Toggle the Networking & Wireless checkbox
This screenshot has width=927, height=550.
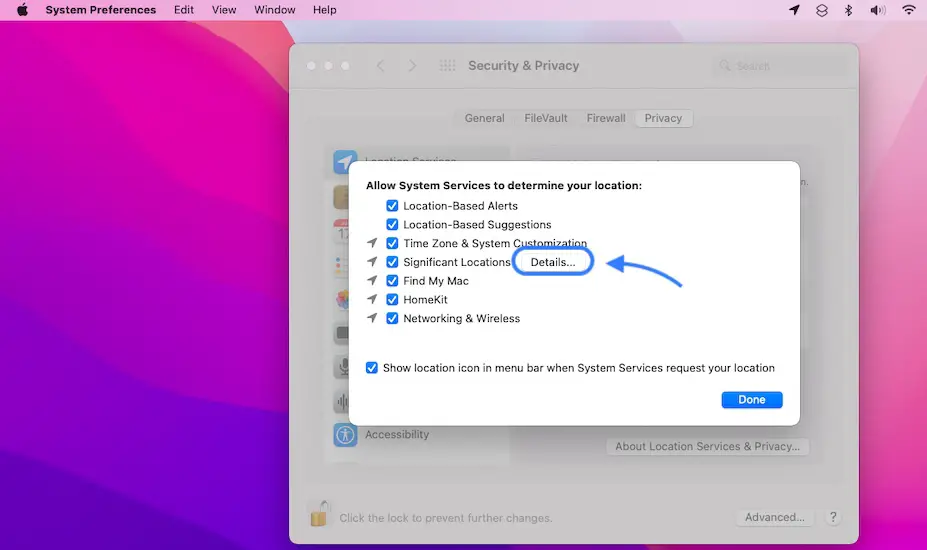click(x=393, y=319)
